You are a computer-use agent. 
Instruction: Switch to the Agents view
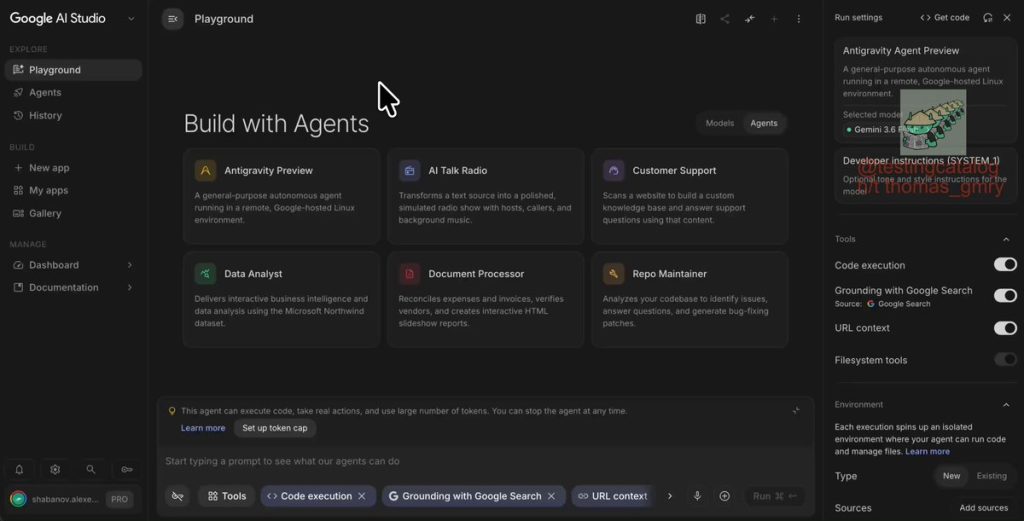pyautogui.click(x=763, y=123)
